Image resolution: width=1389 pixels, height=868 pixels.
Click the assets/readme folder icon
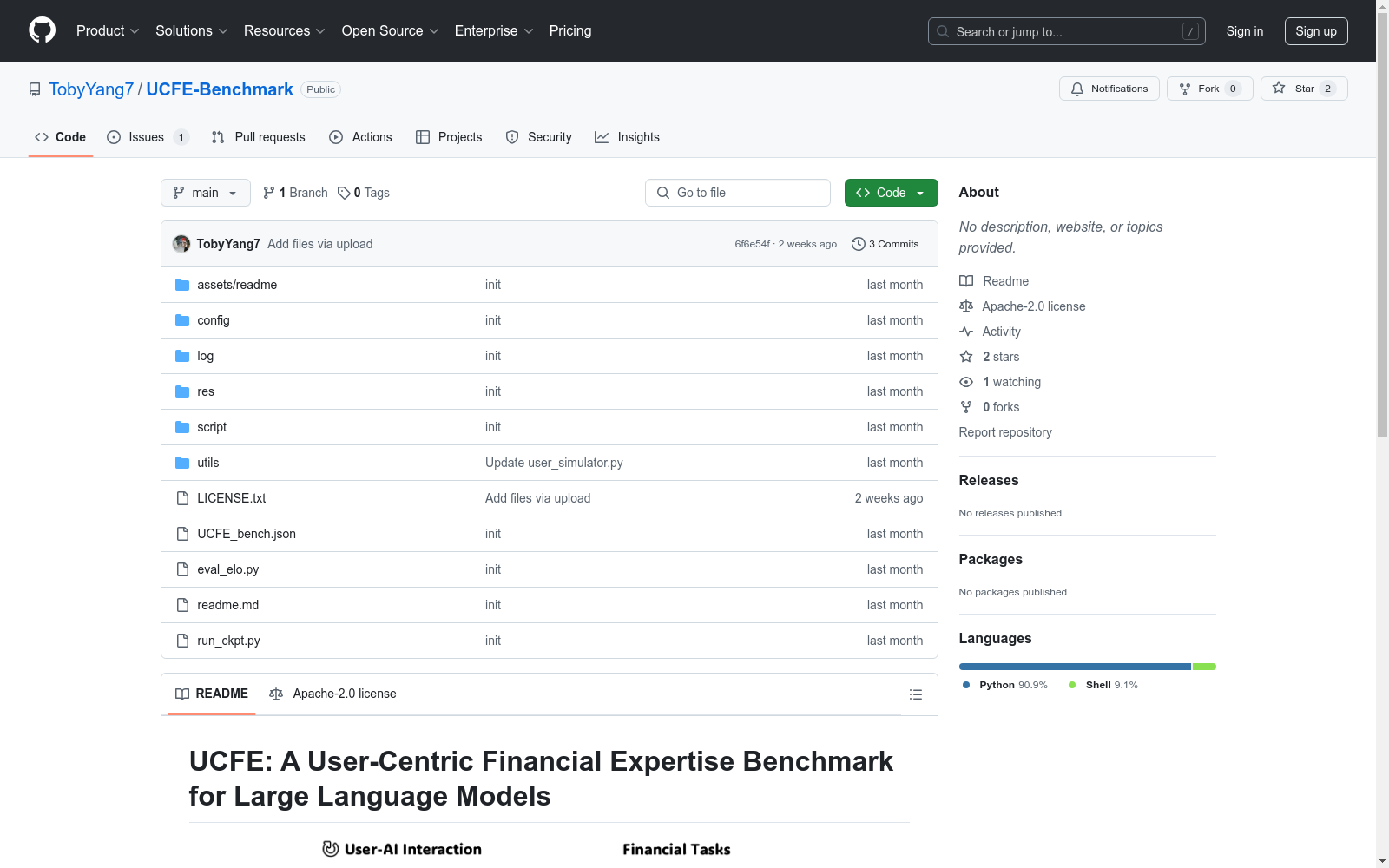182,285
